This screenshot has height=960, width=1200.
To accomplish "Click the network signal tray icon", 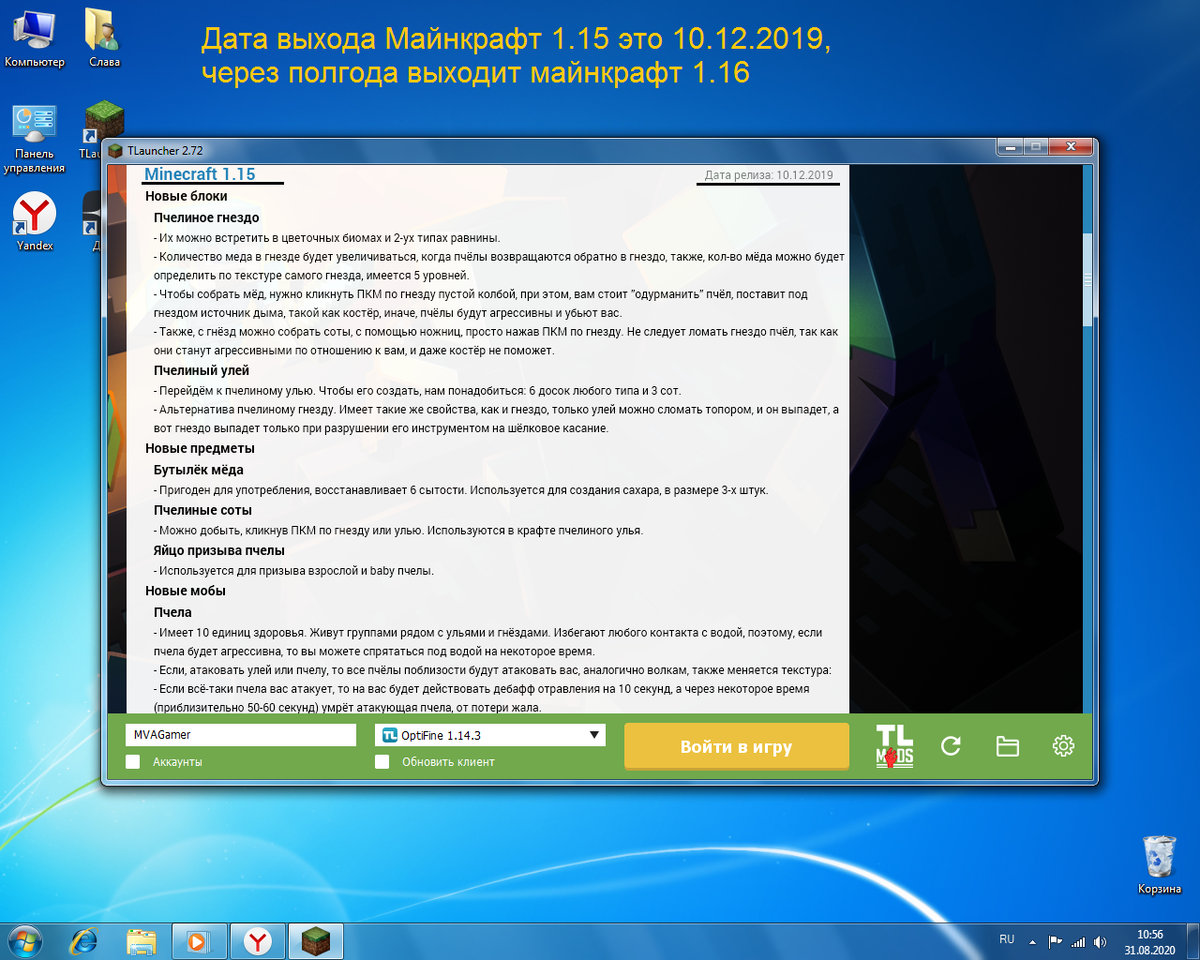I will tap(1078, 941).
